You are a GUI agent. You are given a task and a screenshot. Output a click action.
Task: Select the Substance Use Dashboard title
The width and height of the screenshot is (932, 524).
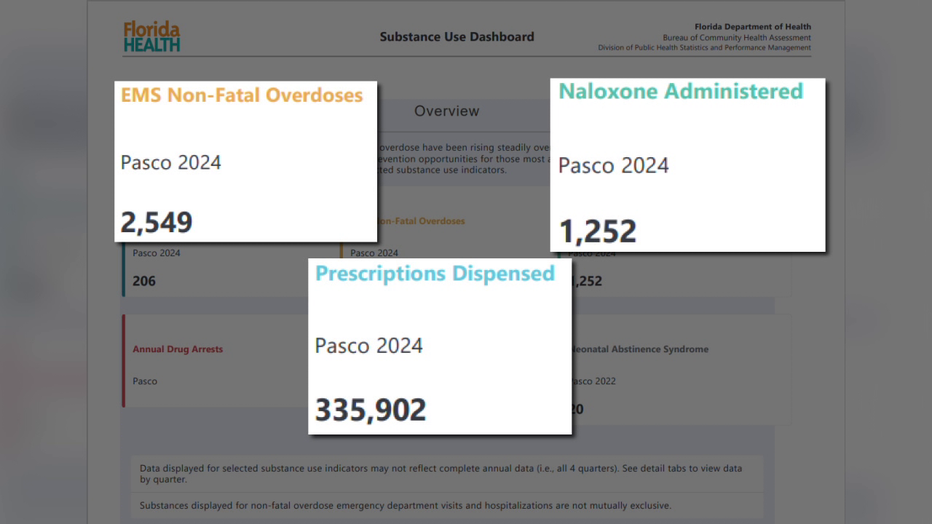click(456, 37)
